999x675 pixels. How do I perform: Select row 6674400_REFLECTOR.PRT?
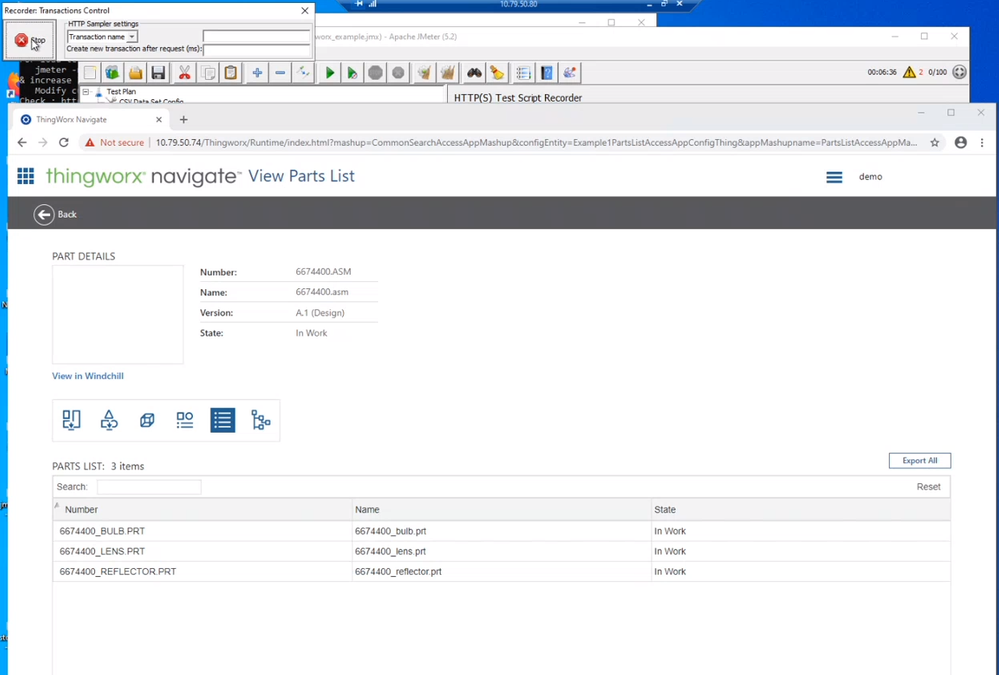pos(501,572)
